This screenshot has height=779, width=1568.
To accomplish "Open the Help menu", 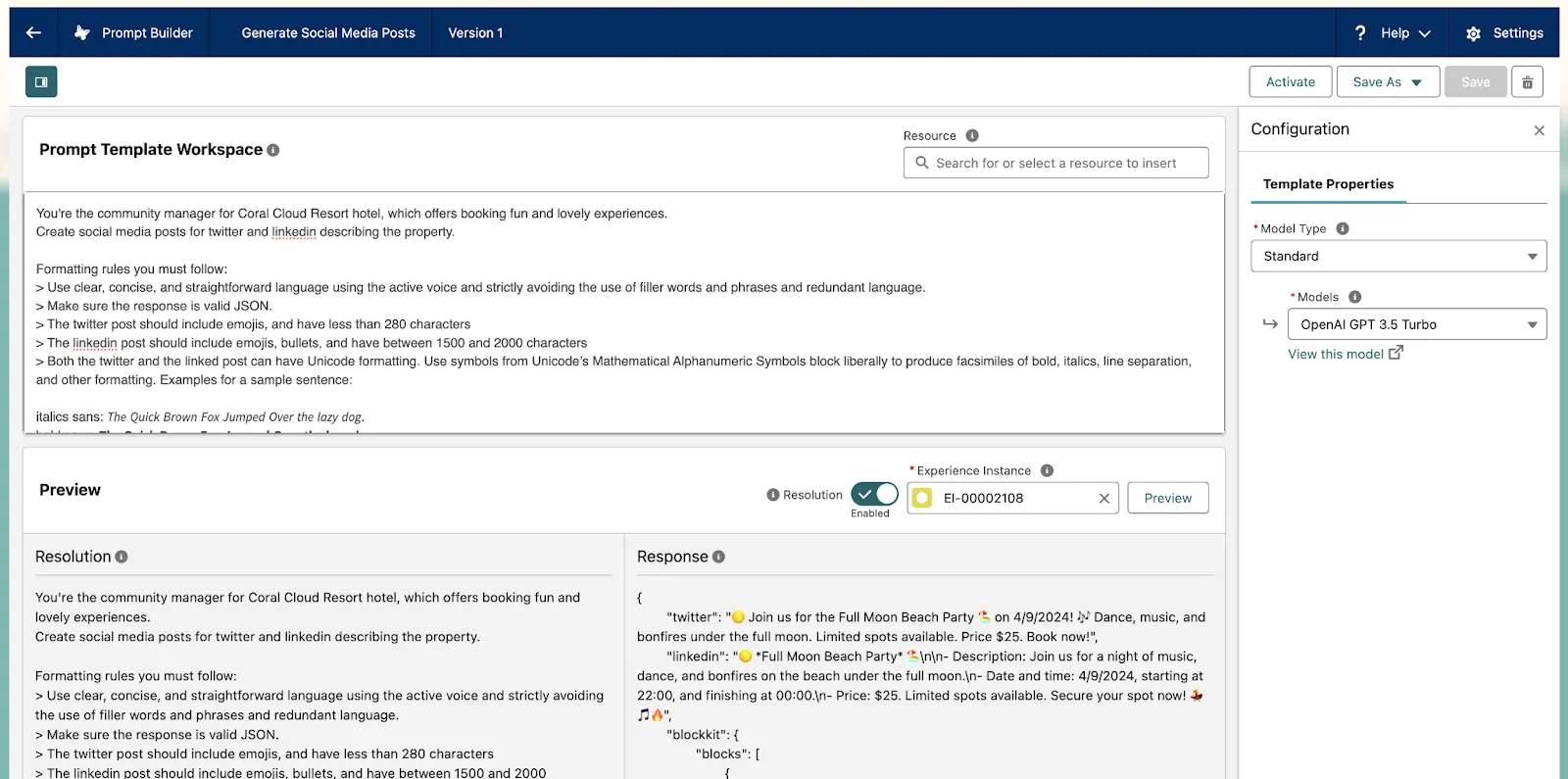I will pyautogui.click(x=1393, y=32).
